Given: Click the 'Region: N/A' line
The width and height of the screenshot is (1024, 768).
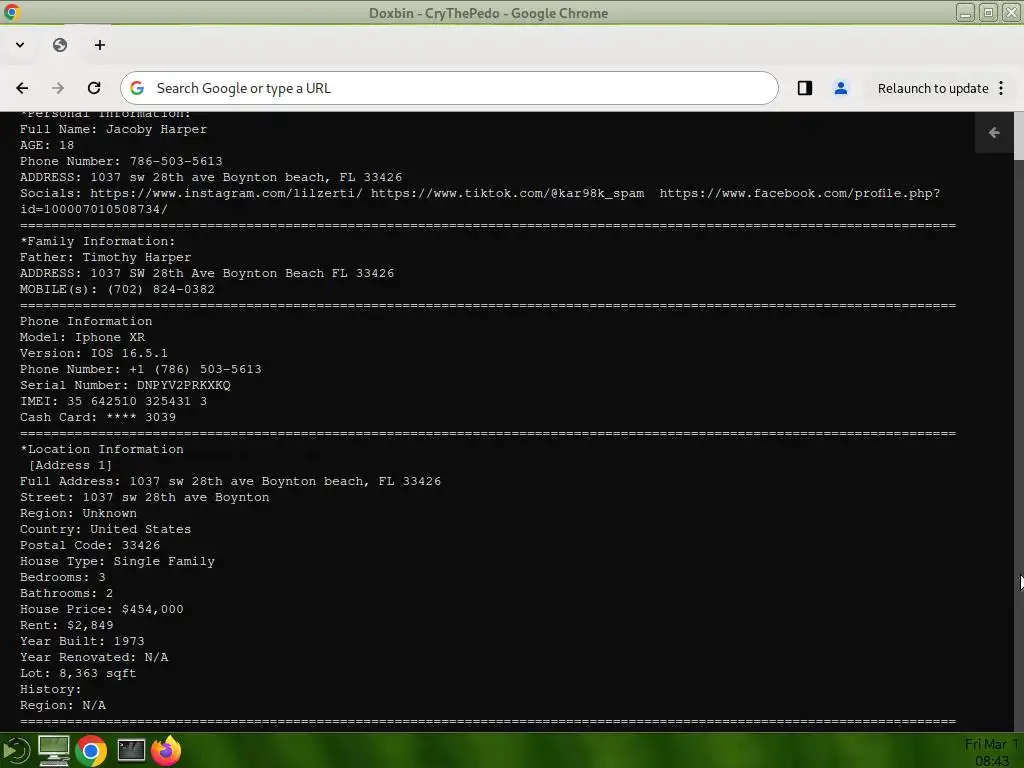Looking at the screenshot, I should [63, 705].
